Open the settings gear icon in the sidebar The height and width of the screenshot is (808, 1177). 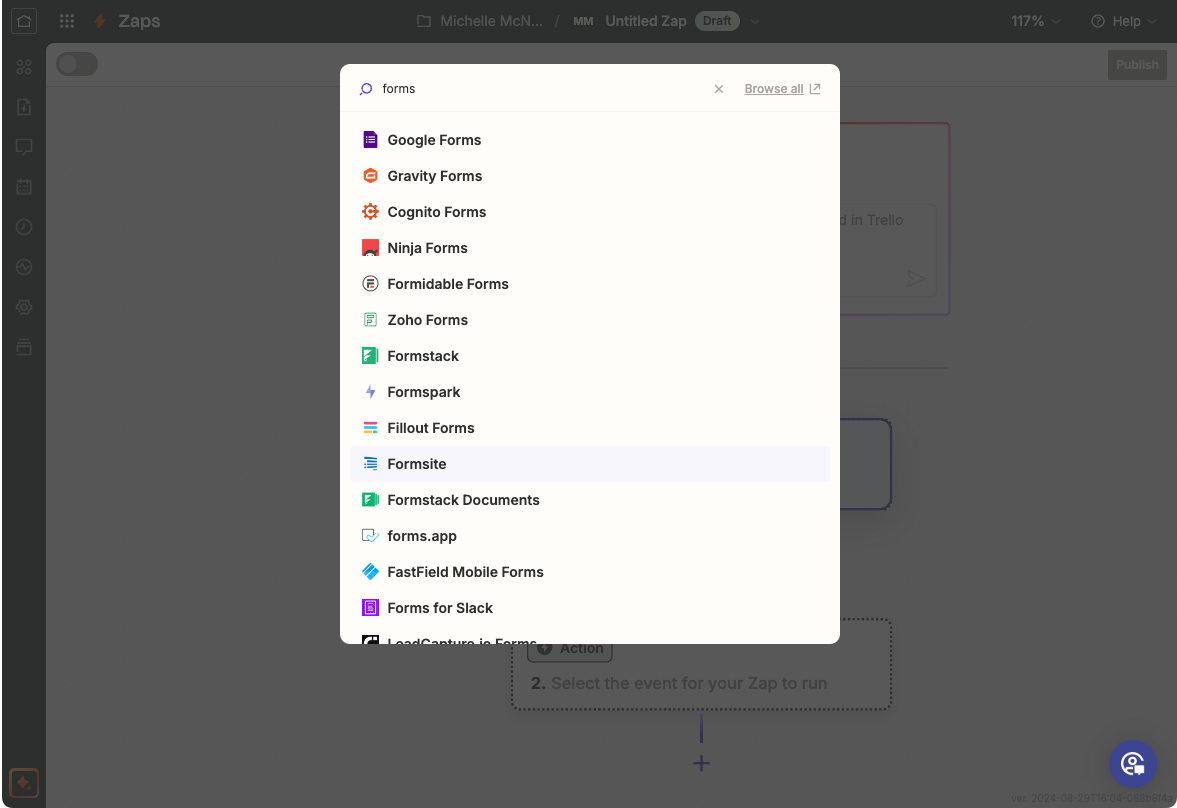24,306
